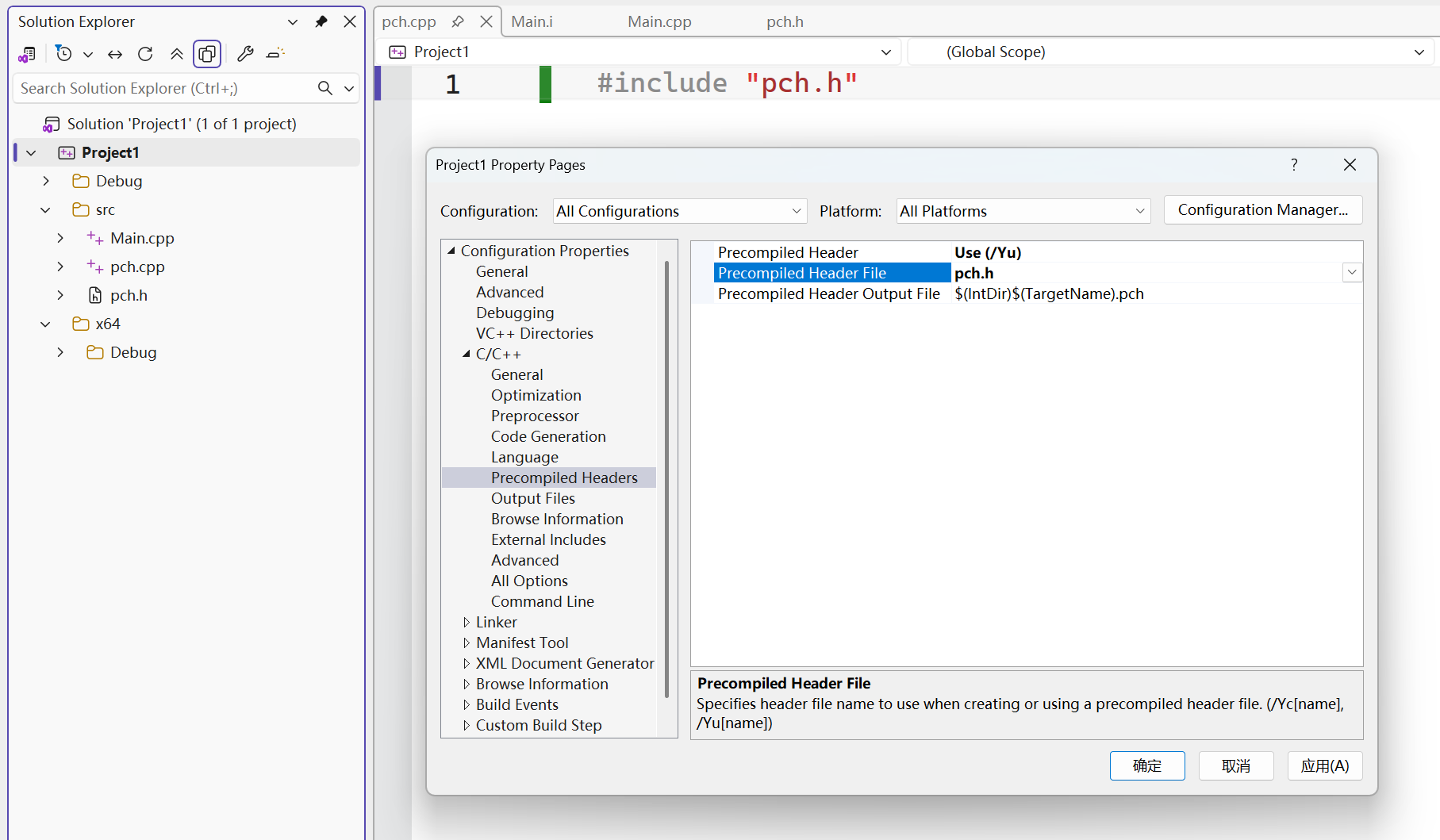1440x840 pixels.
Task: Click the C++ project icon beside Project1
Action: click(67, 153)
